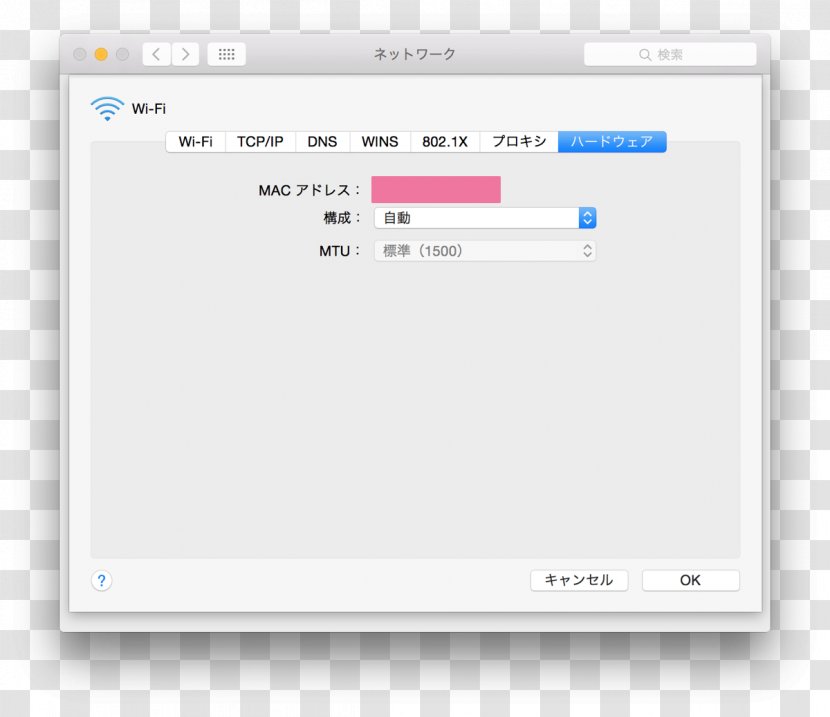Click the MAC アドレス label

(x=309, y=190)
